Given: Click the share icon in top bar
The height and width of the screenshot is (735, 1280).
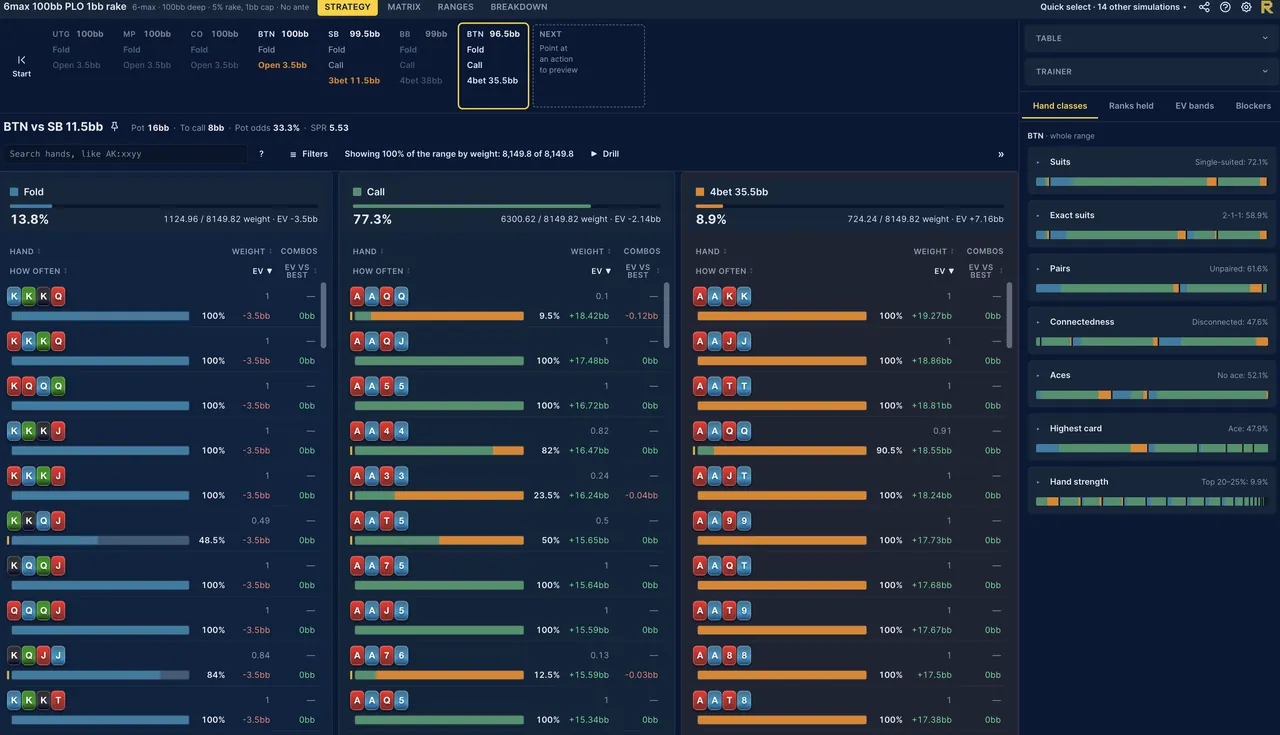Looking at the screenshot, I should (1204, 7).
